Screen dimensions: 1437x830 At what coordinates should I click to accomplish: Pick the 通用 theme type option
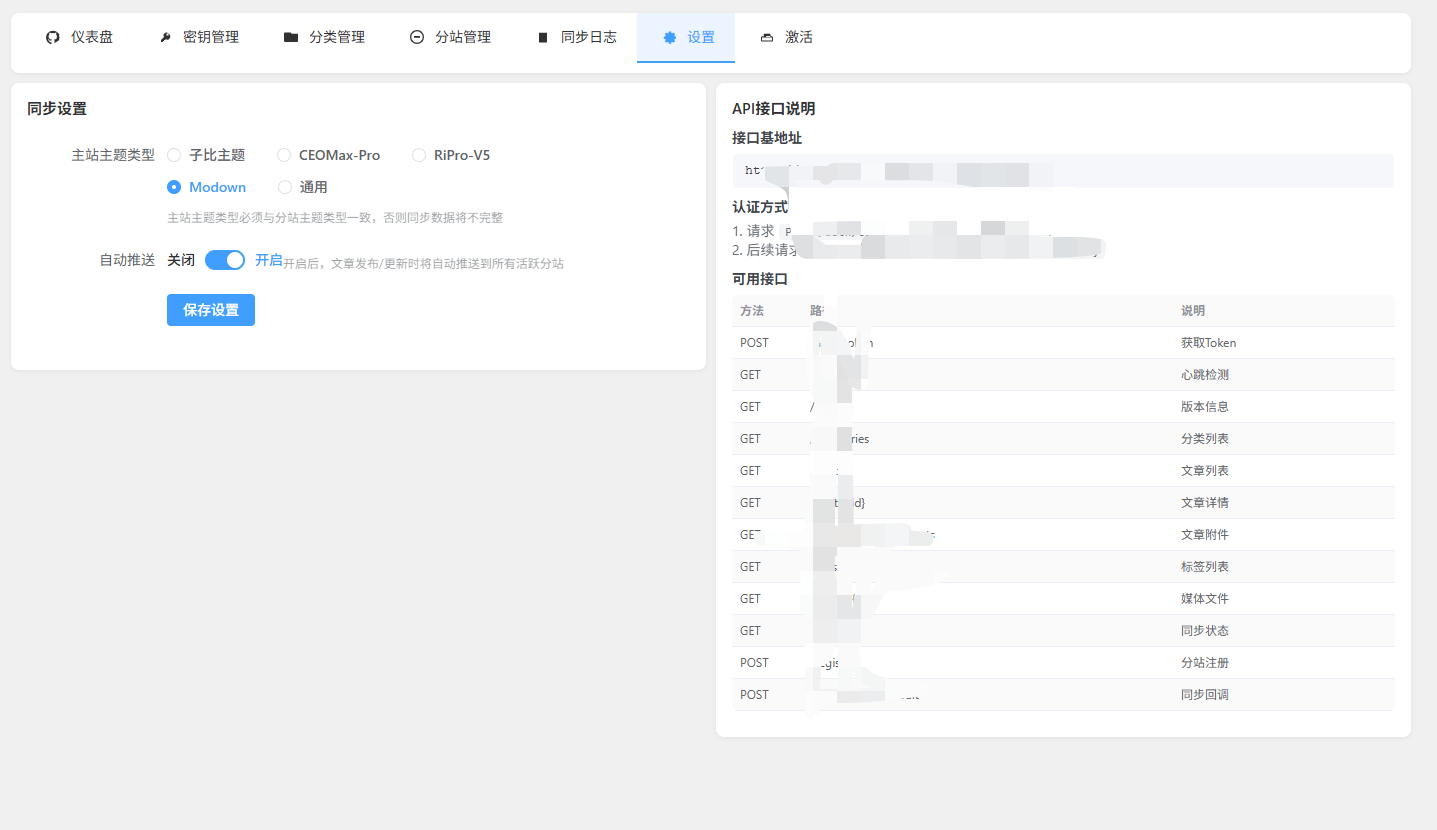point(285,187)
